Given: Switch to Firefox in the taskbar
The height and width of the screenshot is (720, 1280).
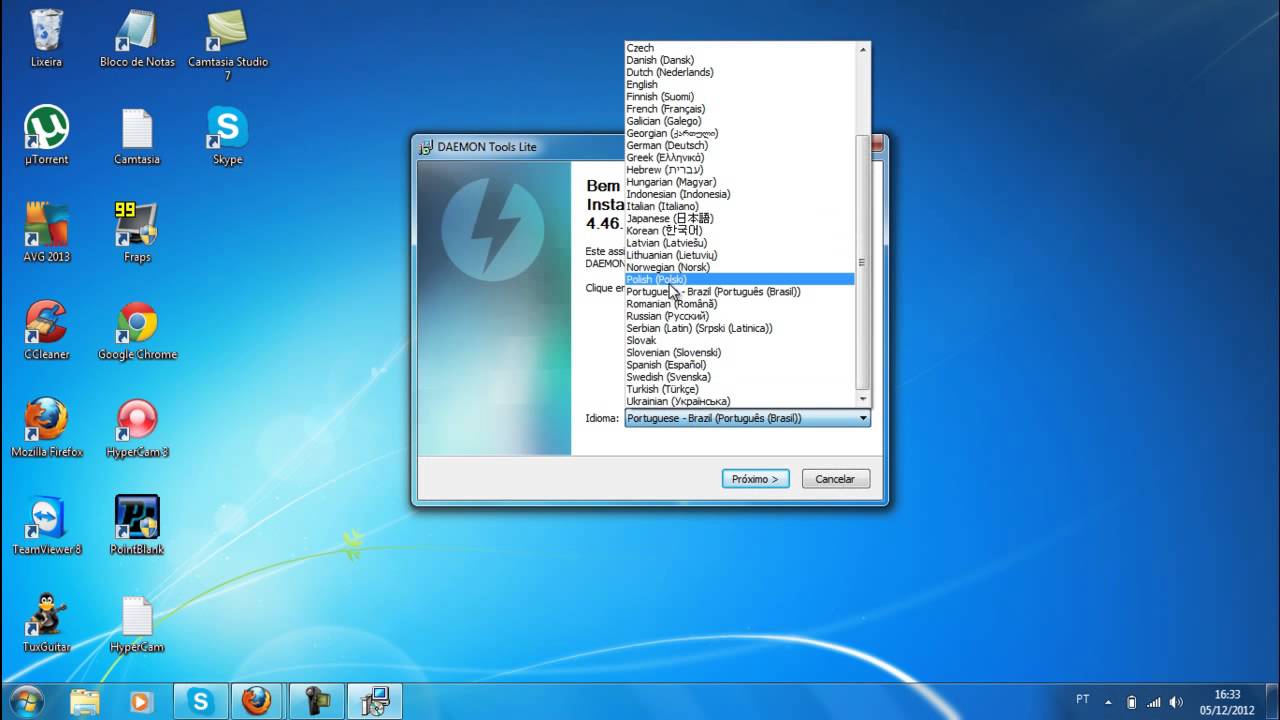Looking at the screenshot, I should click(x=259, y=701).
